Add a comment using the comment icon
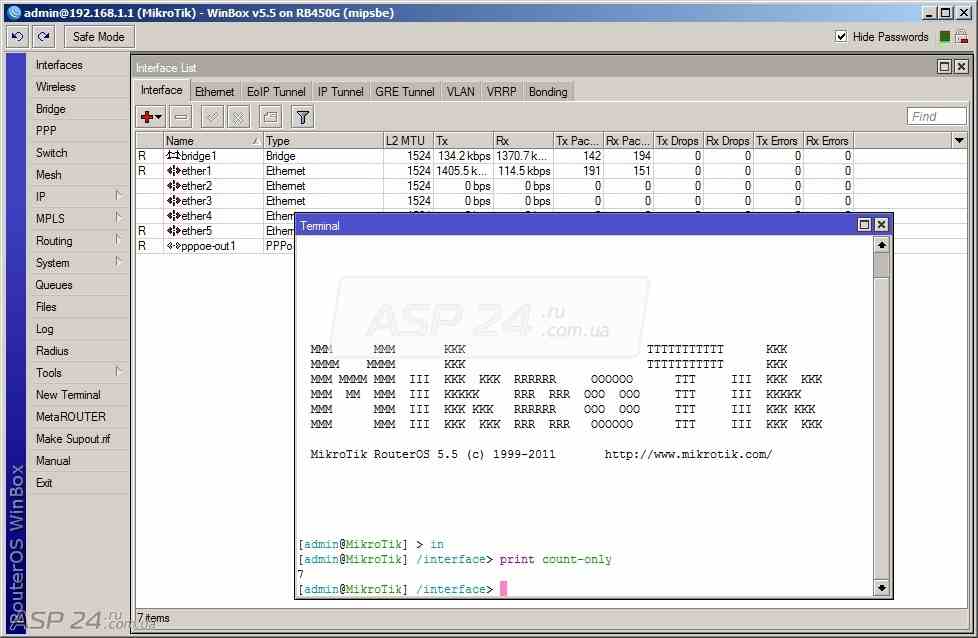 coord(269,116)
